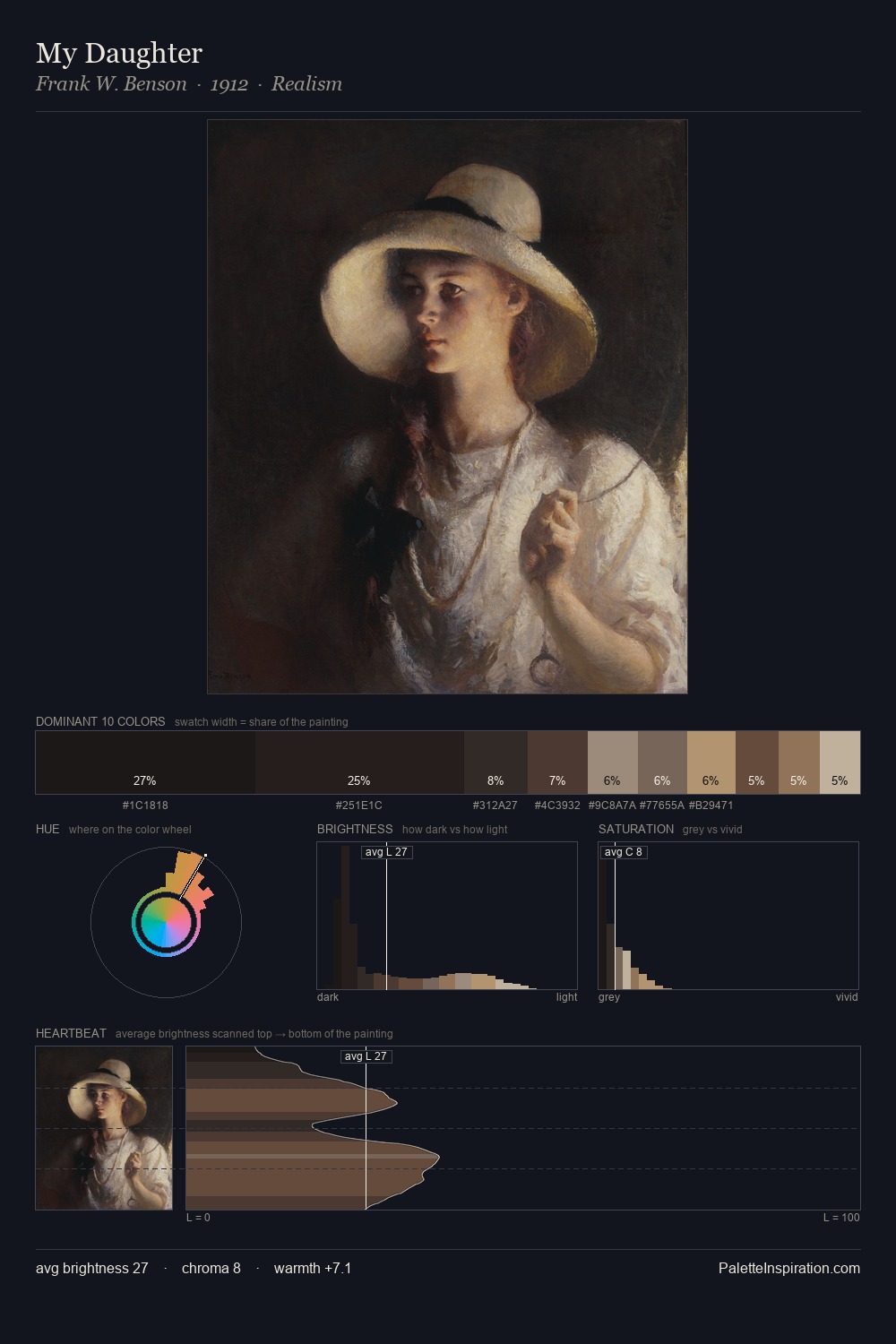Click the title 'My Daughter'

pyautogui.click(x=119, y=53)
